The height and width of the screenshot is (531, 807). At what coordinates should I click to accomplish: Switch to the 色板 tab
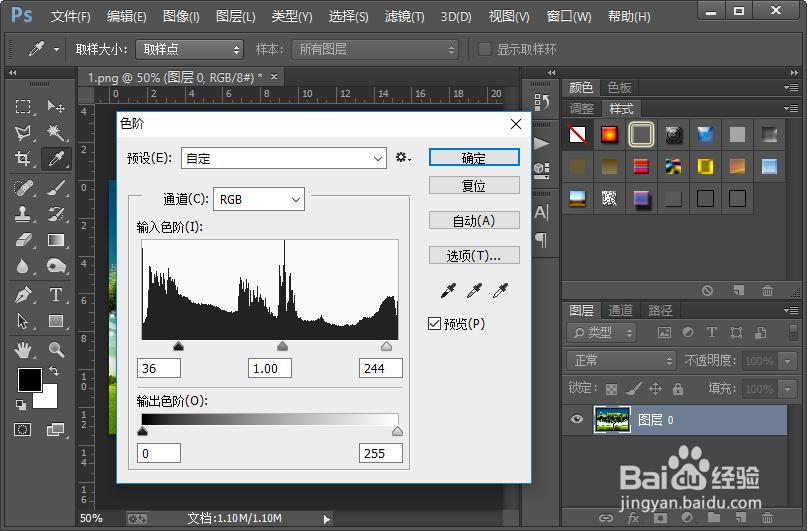619,87
